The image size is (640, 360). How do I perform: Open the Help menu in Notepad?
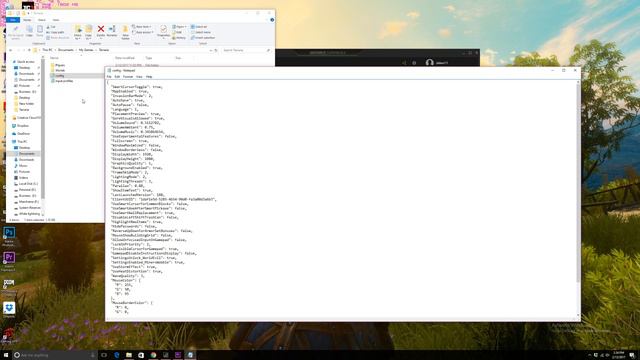(149, 77)
